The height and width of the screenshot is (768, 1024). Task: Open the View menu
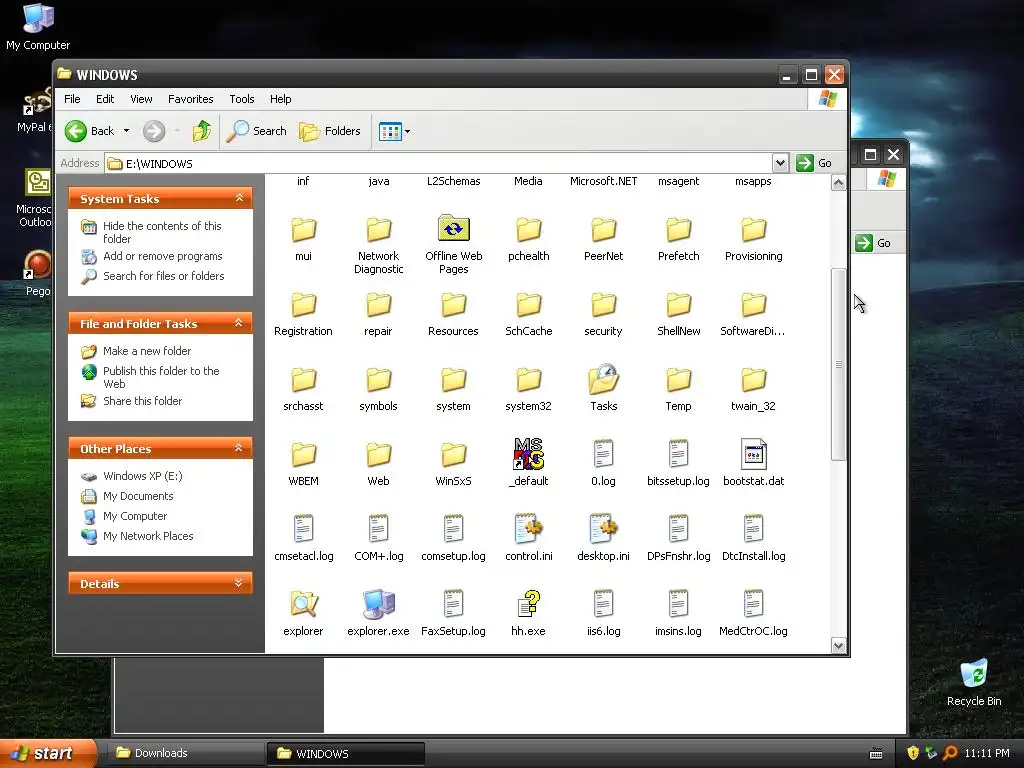point(141,99)
